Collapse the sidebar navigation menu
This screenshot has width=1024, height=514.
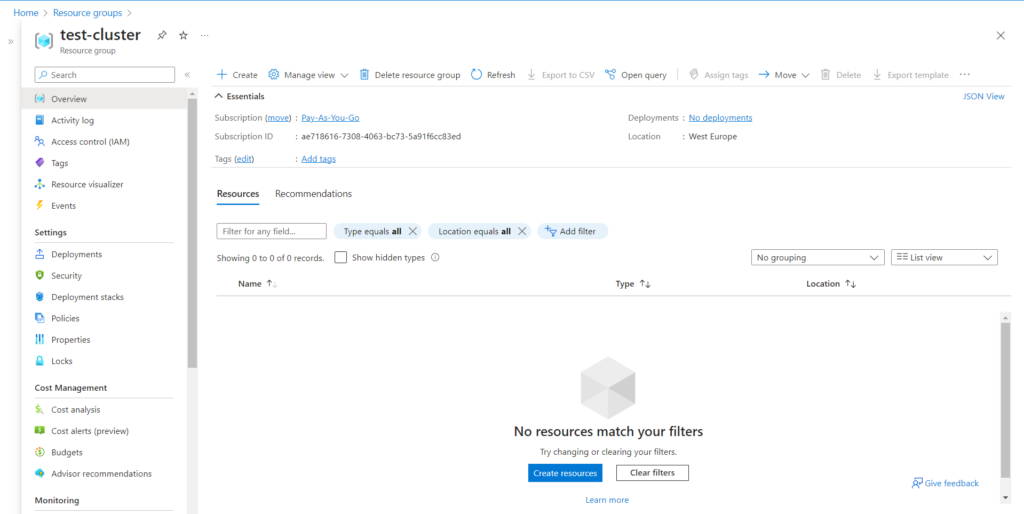click(x=187, y=75)
